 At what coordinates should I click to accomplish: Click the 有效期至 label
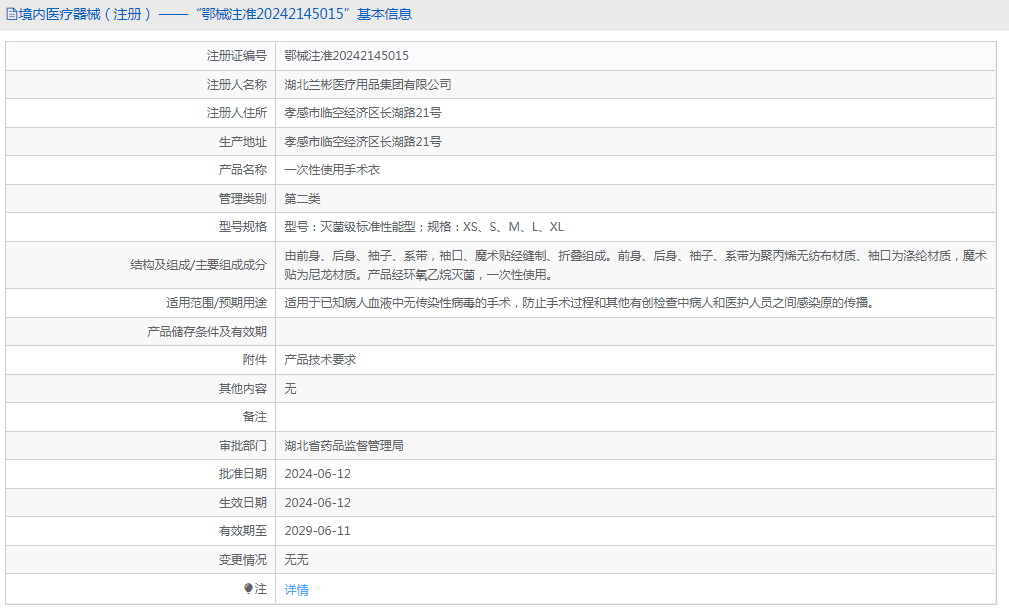[x=243, y=531]
